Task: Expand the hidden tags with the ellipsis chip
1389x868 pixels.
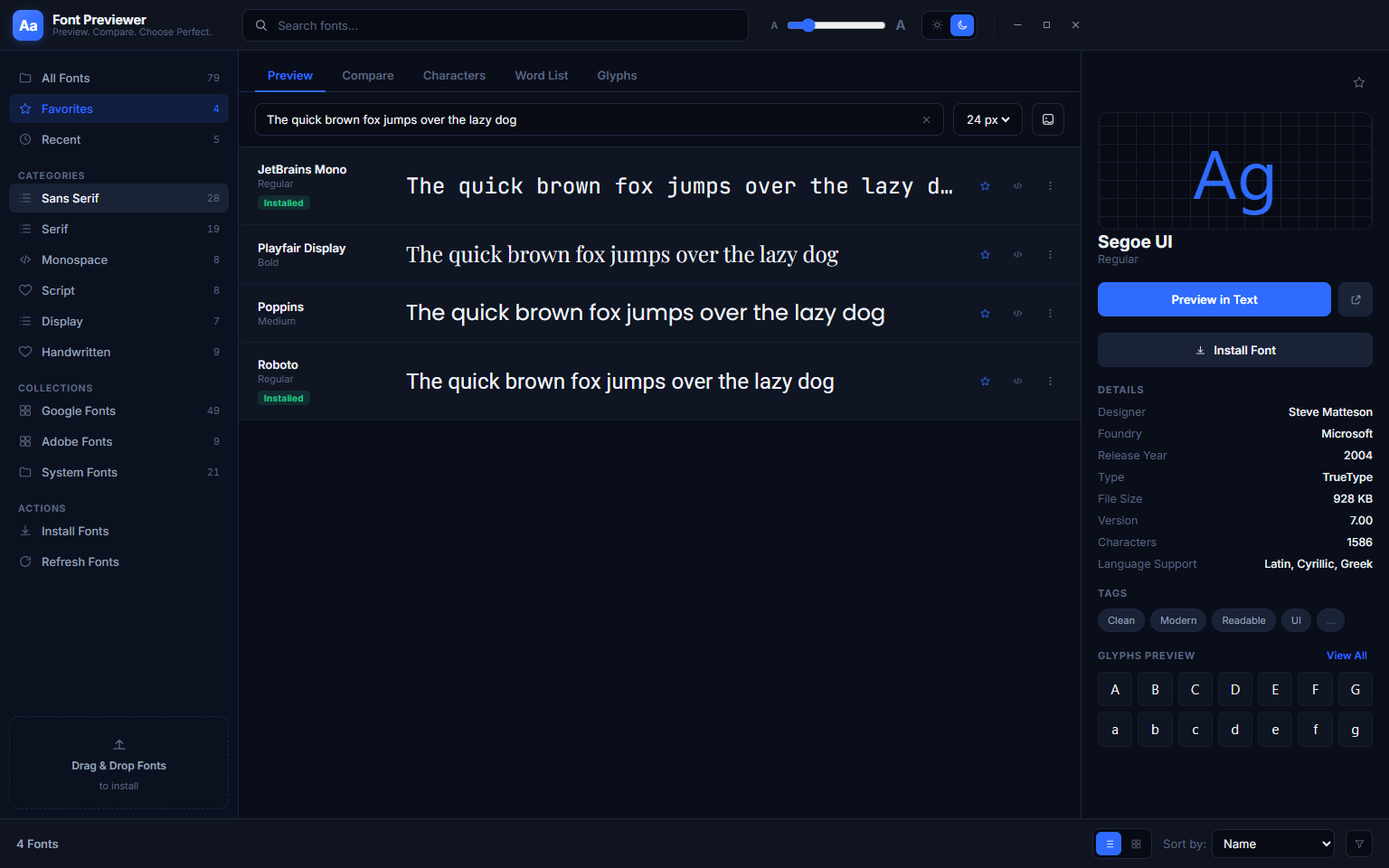Action: click(x=1330, y=620)
